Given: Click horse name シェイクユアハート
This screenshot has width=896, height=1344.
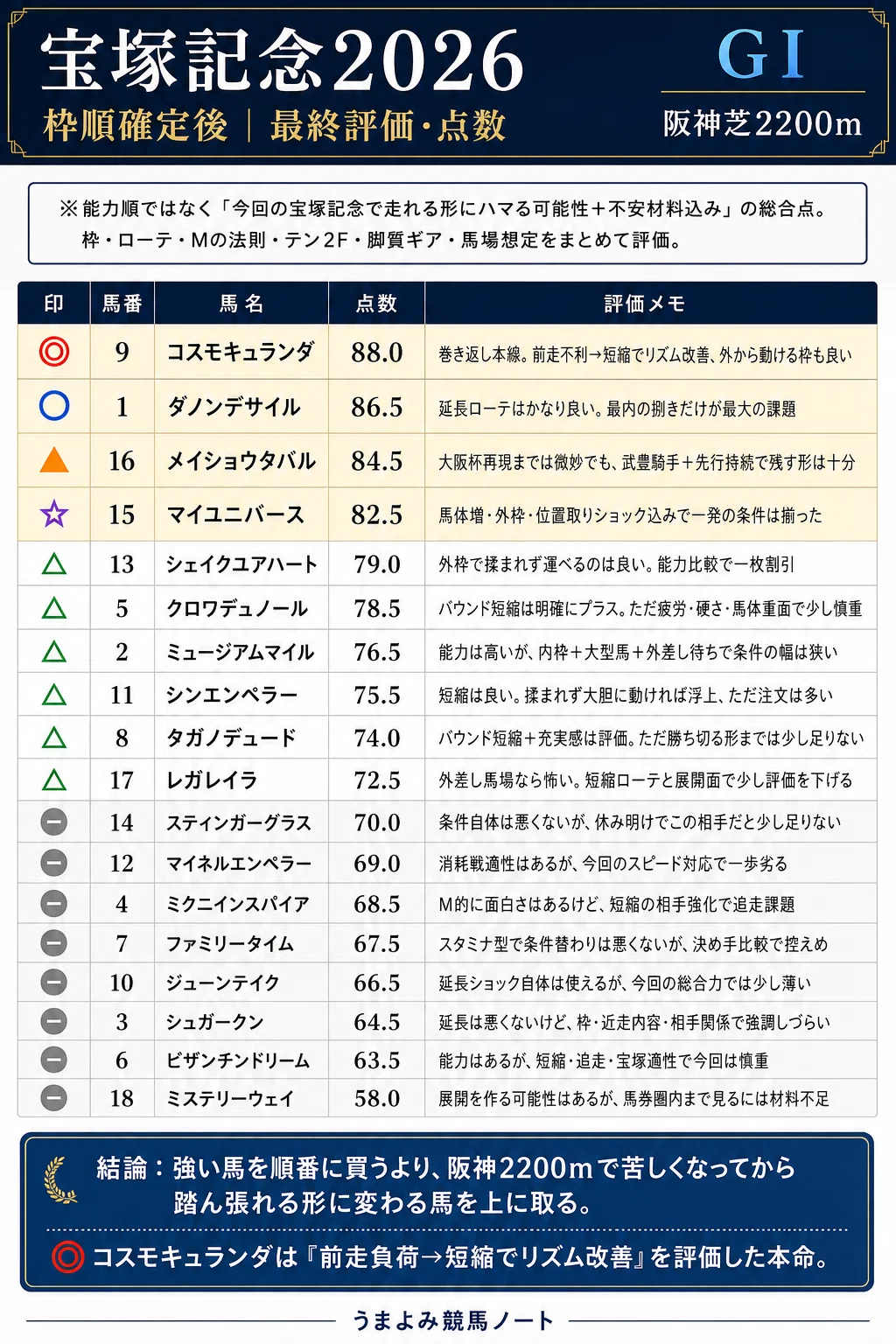Looking at the screenshot, I should 241,564.
